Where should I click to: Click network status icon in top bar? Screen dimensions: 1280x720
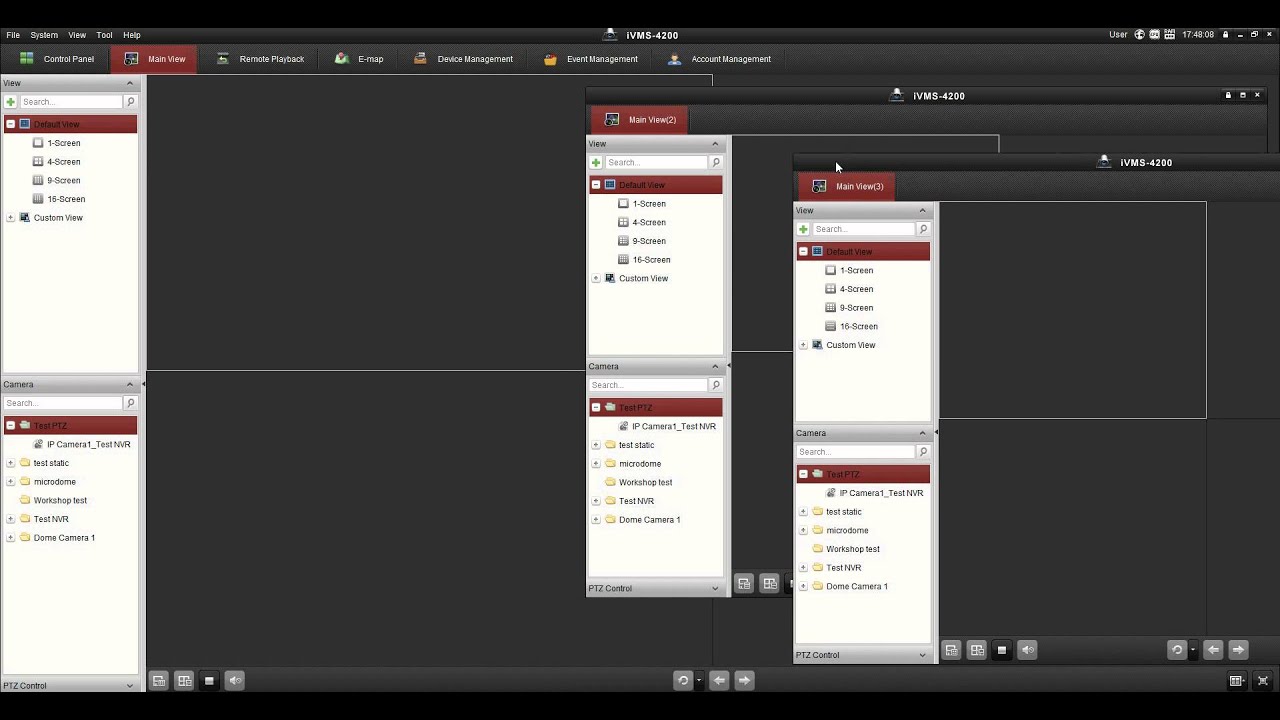point(1140,35)
